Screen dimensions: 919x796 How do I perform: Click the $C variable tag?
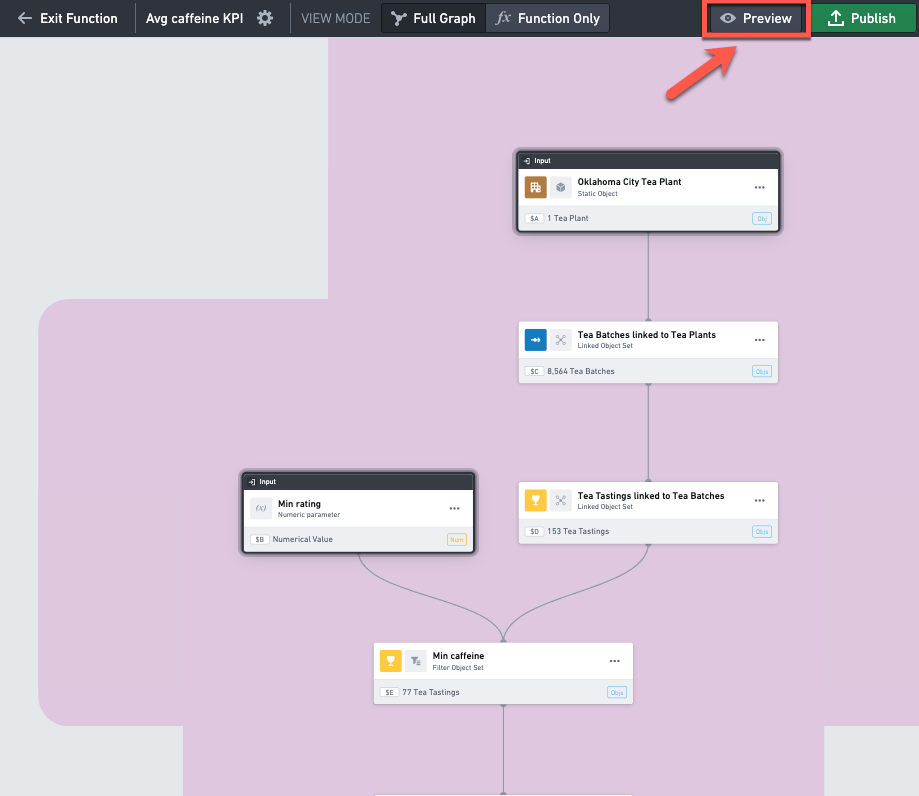click(x=534, y=372)
